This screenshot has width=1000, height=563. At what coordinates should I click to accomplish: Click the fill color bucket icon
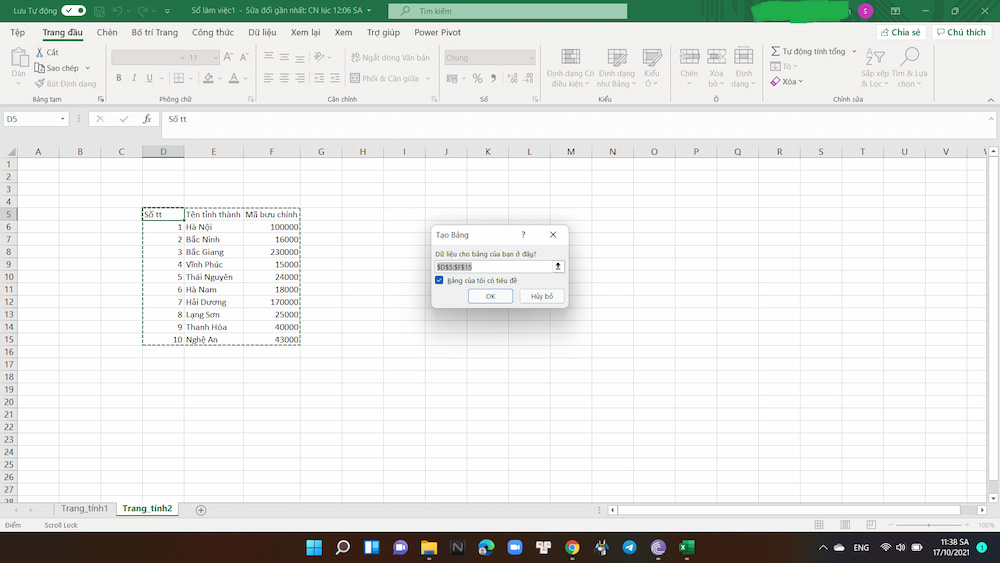pos(208,78)
